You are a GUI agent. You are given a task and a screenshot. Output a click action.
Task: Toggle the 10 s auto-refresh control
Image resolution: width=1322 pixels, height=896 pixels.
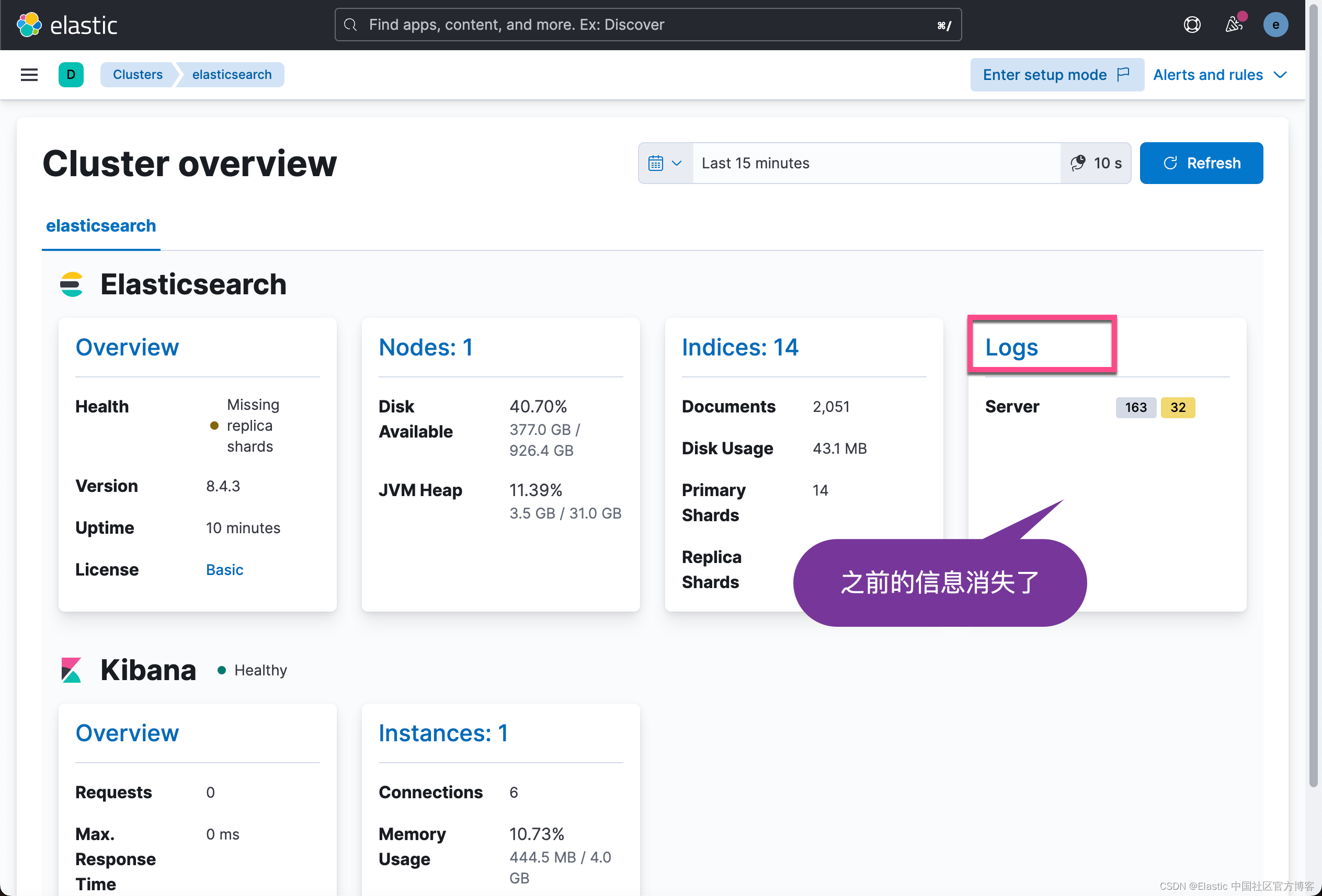coord(1096,163)
